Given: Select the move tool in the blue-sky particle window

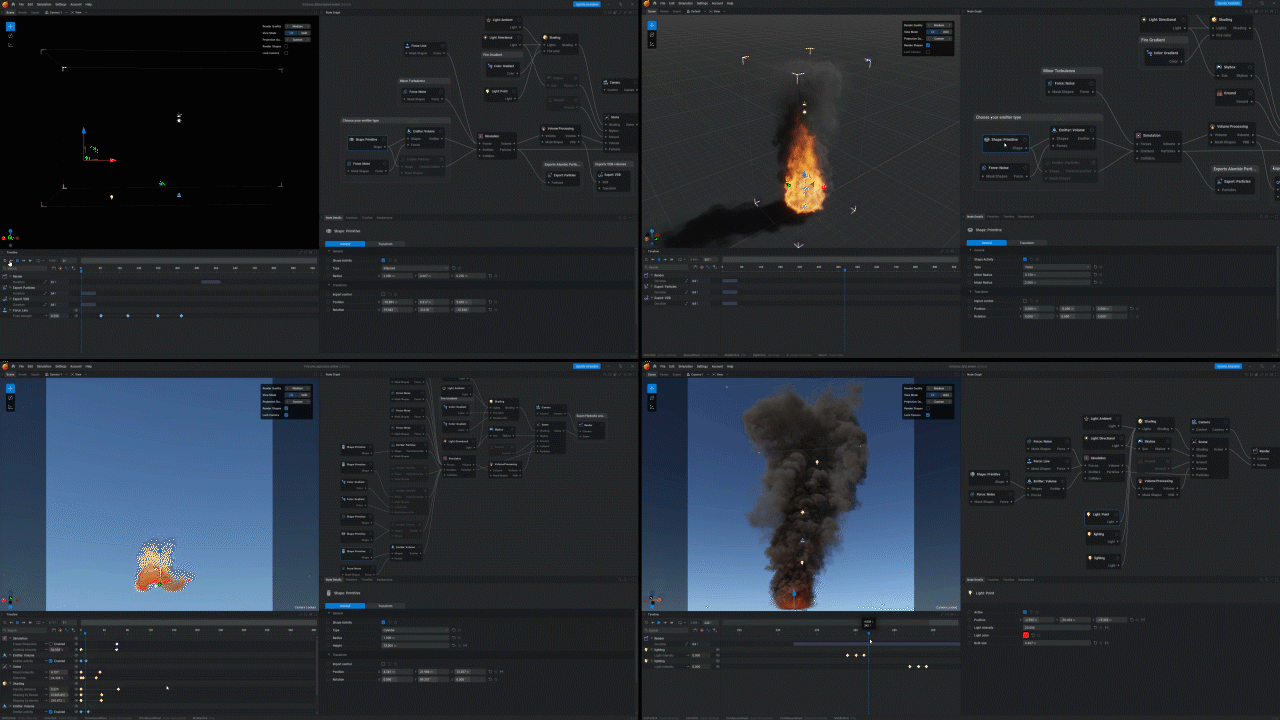Looking at the screenshot, I should pyautogui.click(x=11, y=388).
